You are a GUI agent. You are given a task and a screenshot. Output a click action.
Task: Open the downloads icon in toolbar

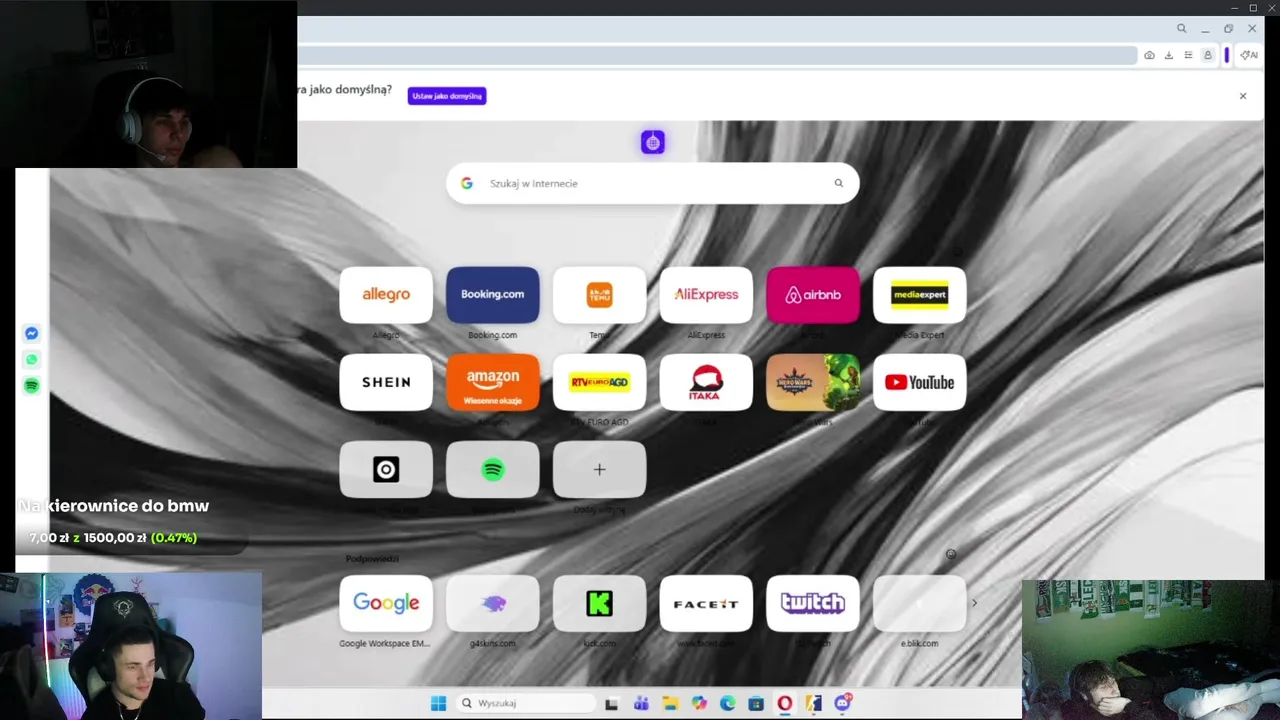(x=1168, y=55)
